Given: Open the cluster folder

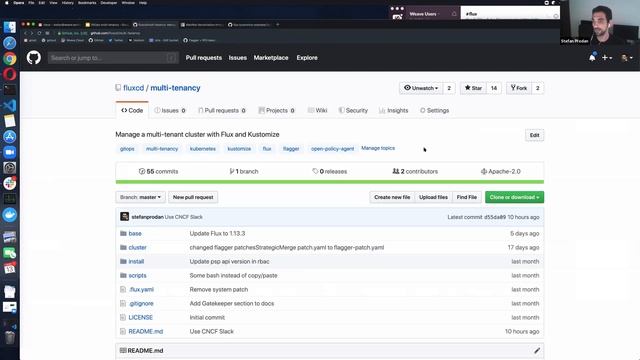Looking at the screenshot, I should [138, 247].
